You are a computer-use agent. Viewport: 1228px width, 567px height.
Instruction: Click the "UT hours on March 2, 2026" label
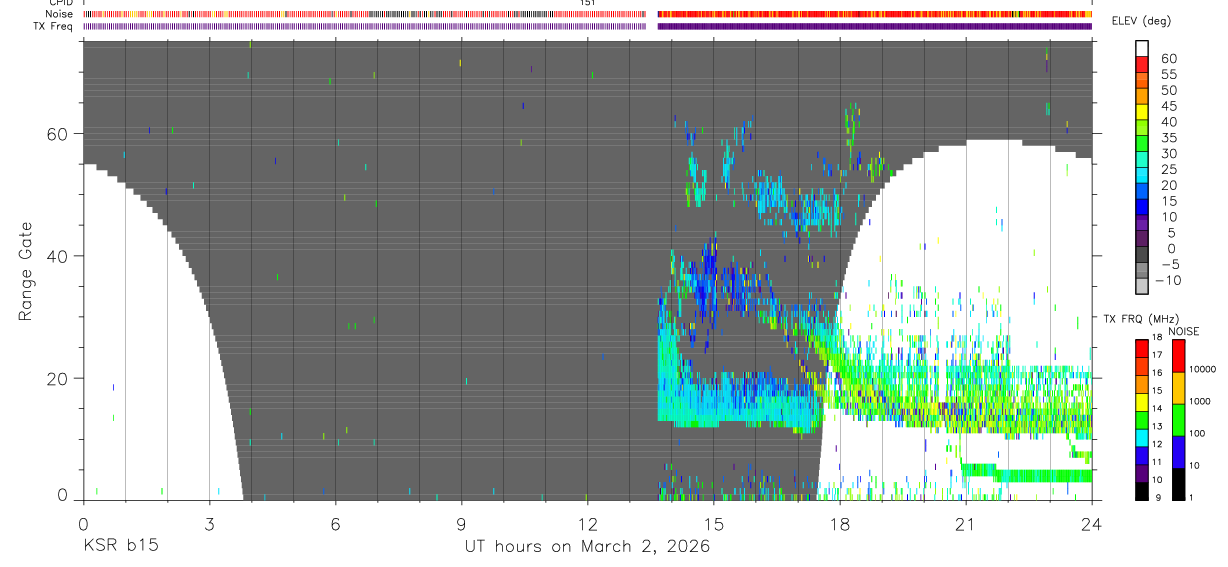pyautogui.click(x=587, y=546)
